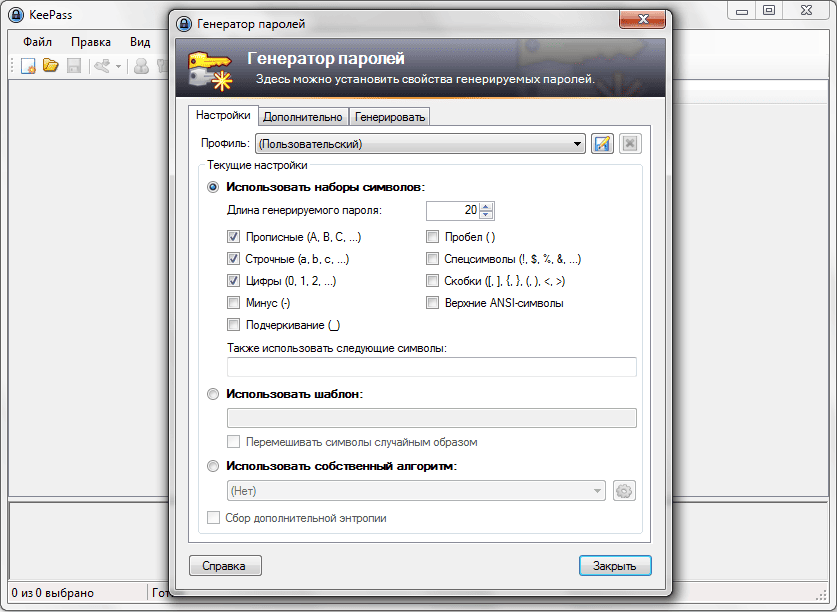Viewport: 837px width, 612px height.
Task: Click the Справка button
Action: pyautogui.click(x=225, y=566)
